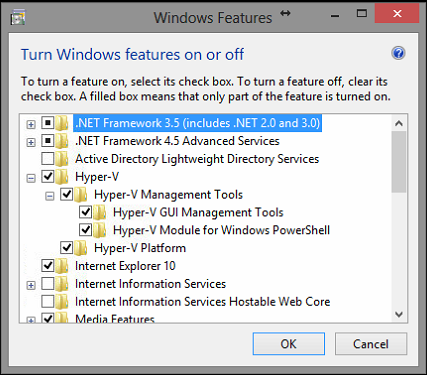Uncheck Hyper-V Management Tools checkbox

pyautogui.click(x=67, y=194)
